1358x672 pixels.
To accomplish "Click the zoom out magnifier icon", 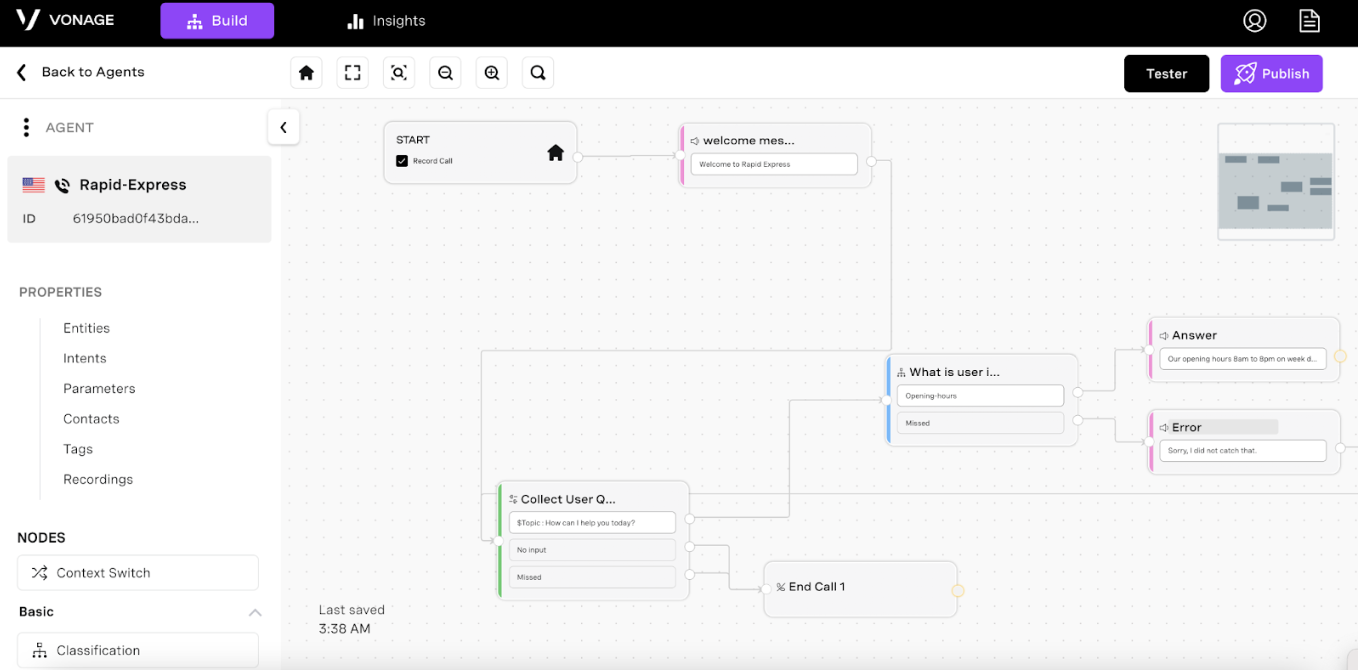I will [x=445, y=73].
